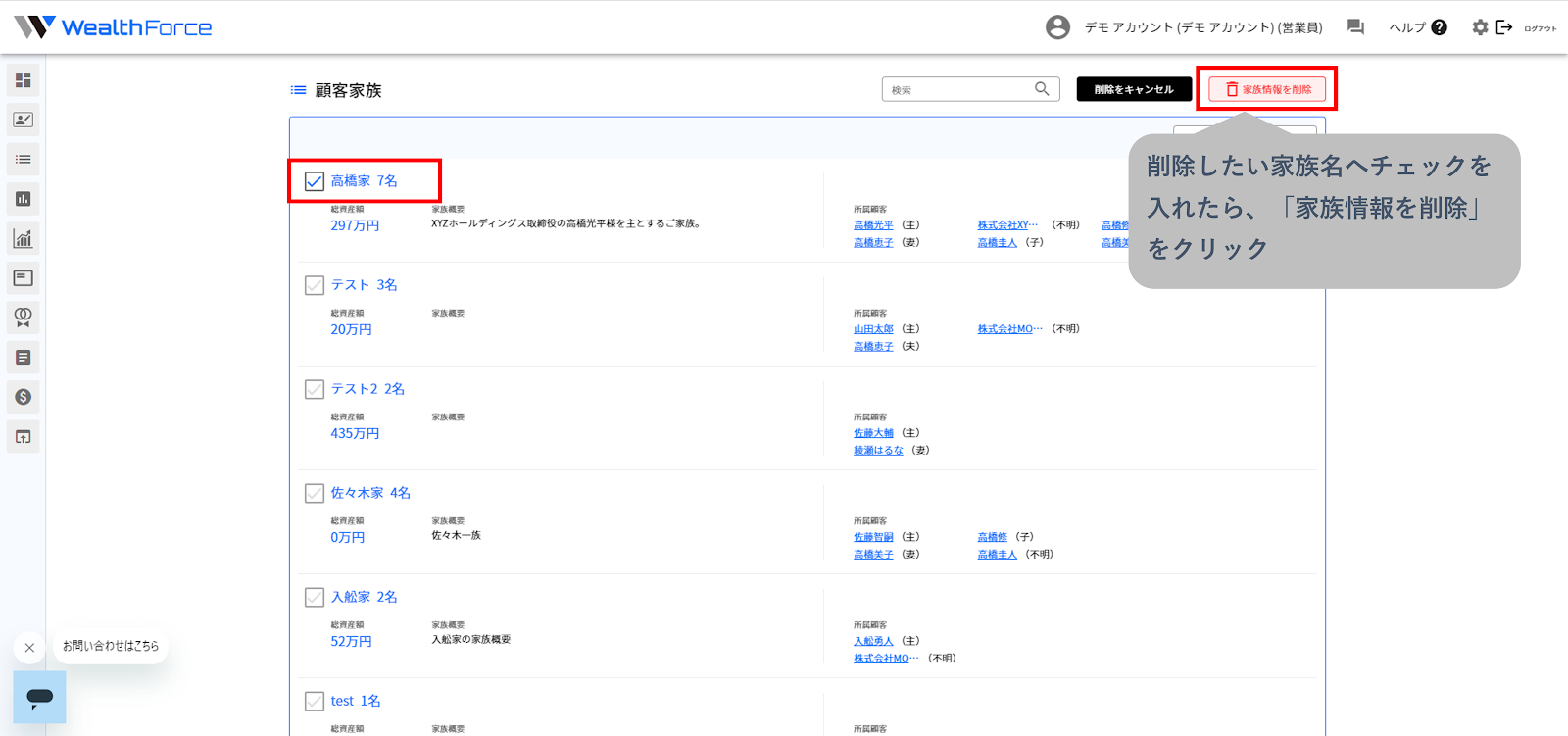Open customer 佐藤智嗣 (主)

pos(873,537)
